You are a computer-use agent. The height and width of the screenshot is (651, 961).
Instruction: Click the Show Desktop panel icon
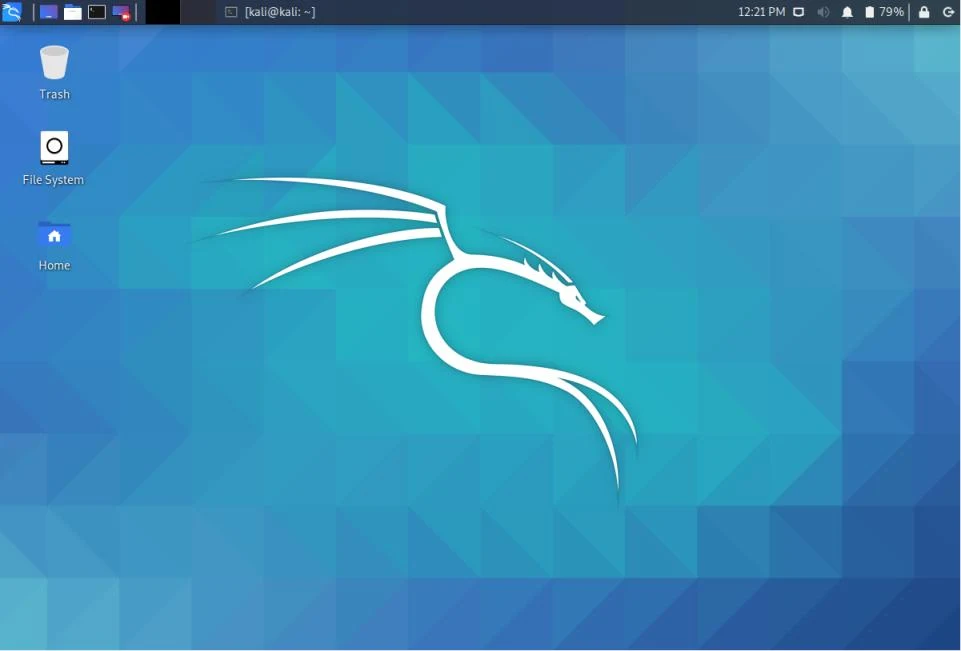[x=48, y=12]
